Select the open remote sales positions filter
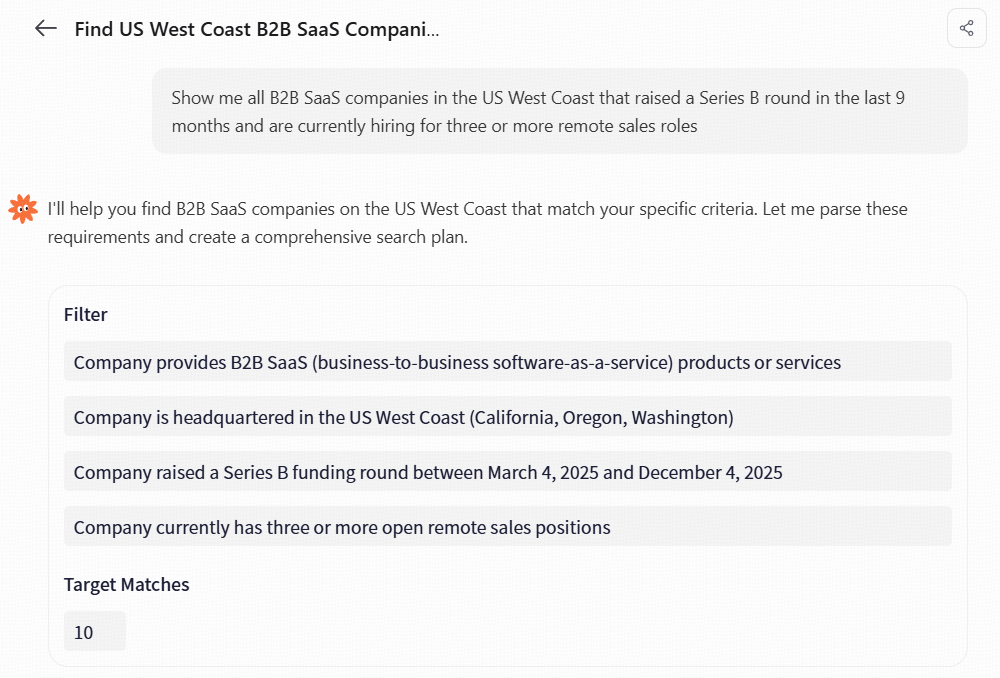This screenshot has height=678, width=1000. [x=507, y=527]
